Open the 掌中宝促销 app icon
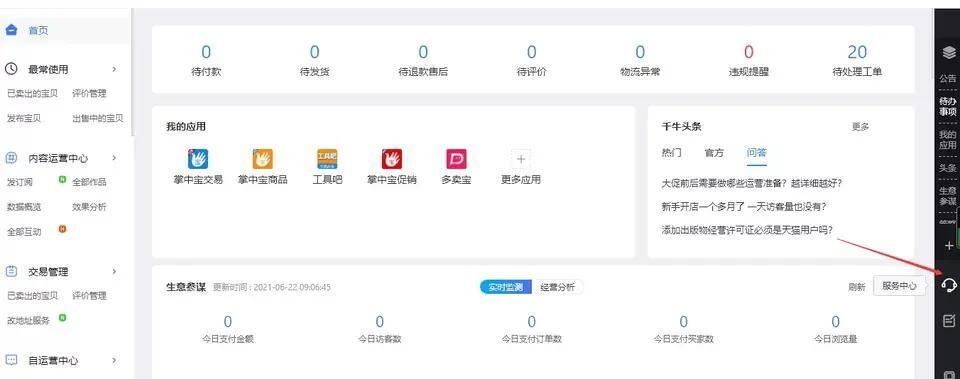Image resolution: width=960 pixels, height=379 pixels. tap(392, 159)
